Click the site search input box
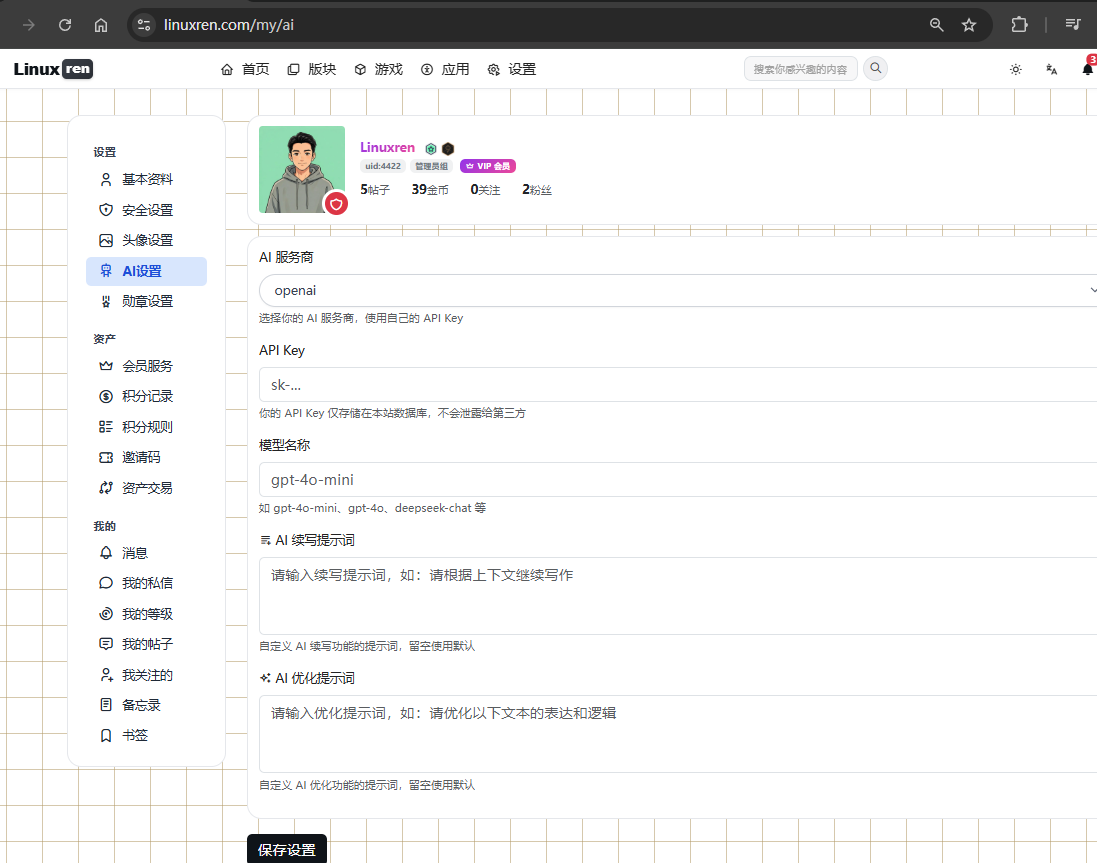The height and width of the screenshot is (863, 1097). tap(800, 69)
